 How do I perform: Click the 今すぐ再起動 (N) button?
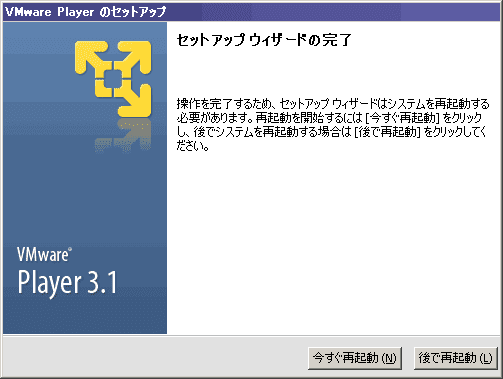pos(355,358)
